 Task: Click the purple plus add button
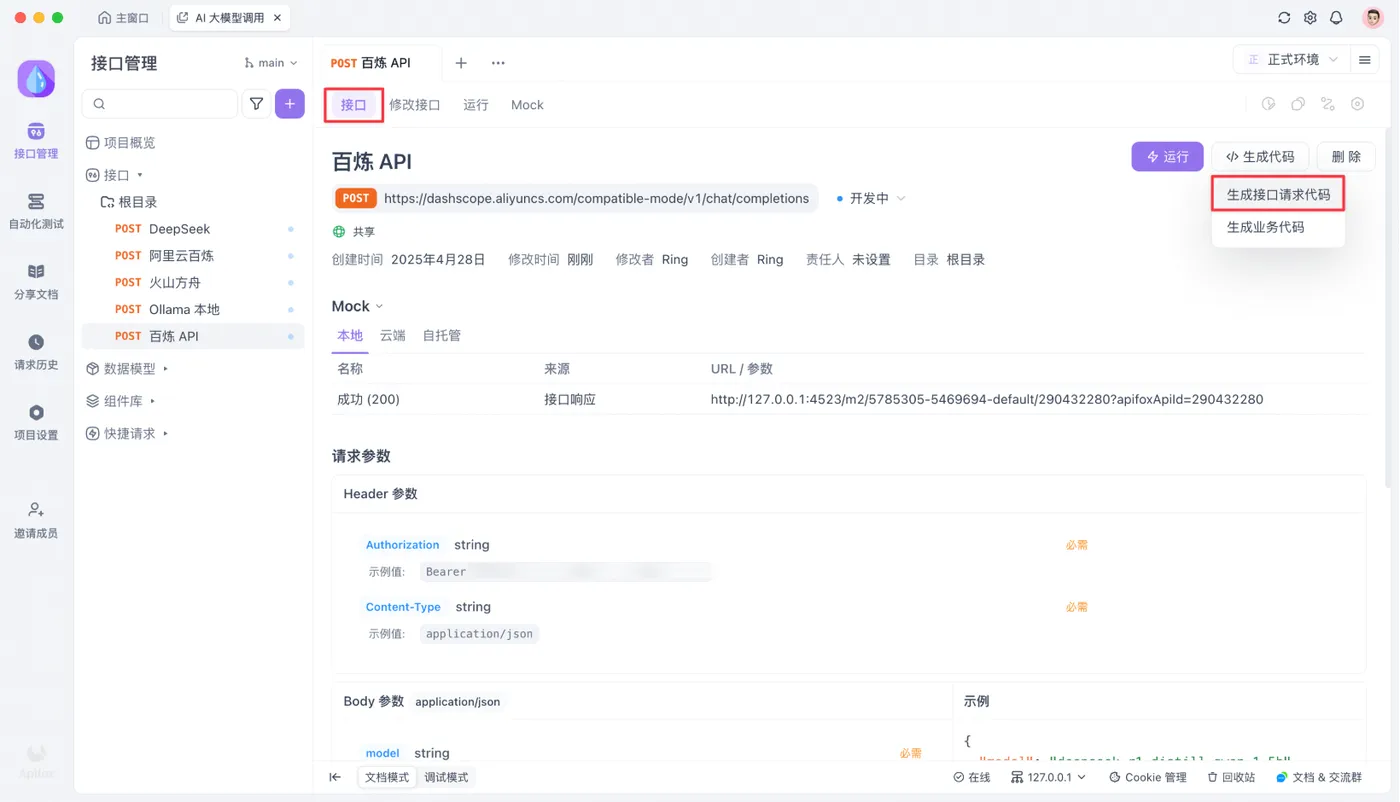point(290,103)
